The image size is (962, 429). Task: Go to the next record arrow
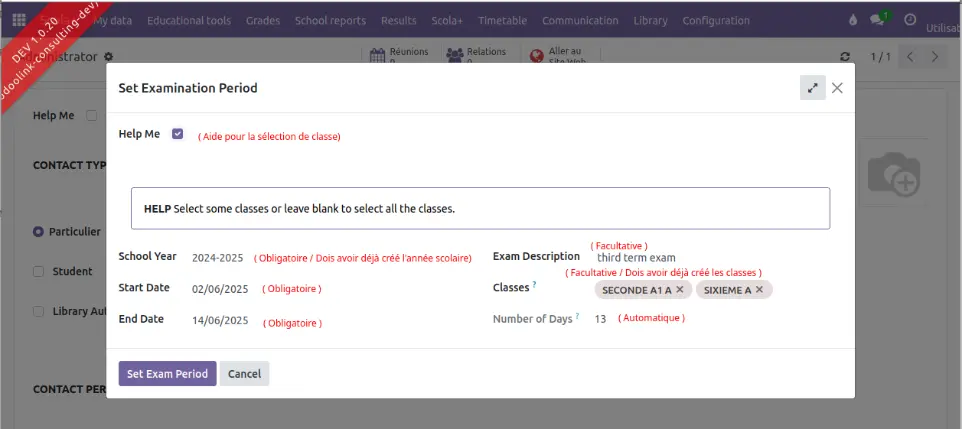click(935, 57)
